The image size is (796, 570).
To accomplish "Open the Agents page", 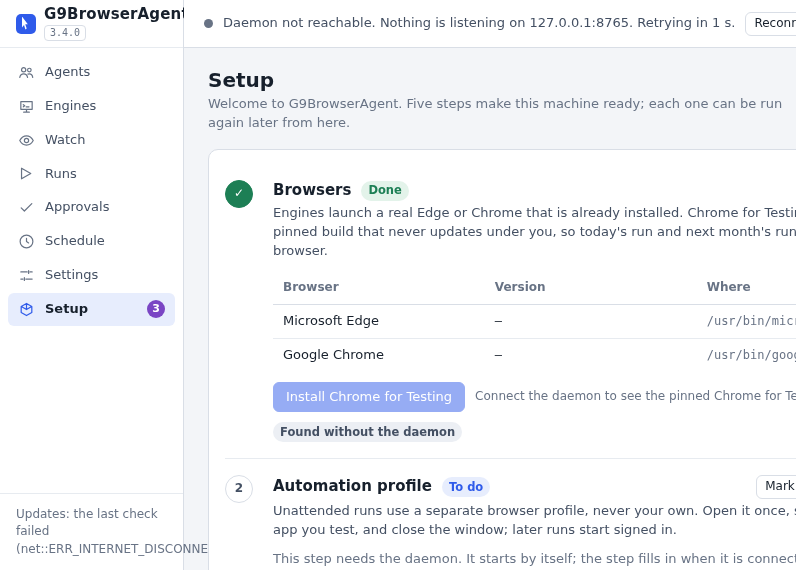I will 91,72.
